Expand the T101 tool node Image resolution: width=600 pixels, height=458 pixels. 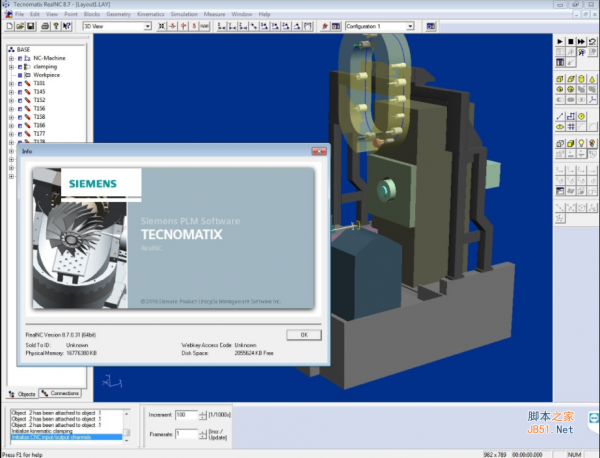pyautogui.click(x=11, y=83)
